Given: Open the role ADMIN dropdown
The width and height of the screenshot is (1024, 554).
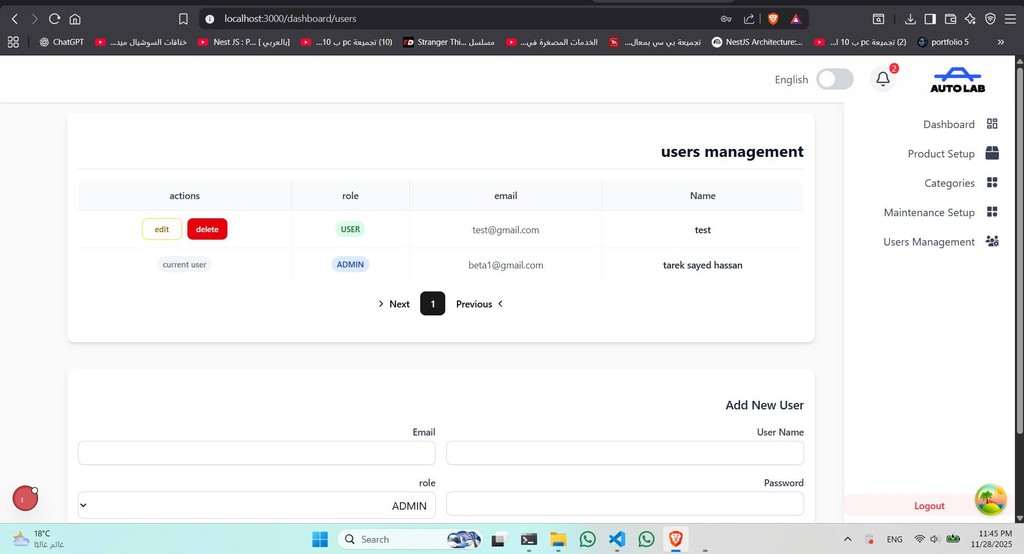Looking at the screenshot, I should point(257,506).
